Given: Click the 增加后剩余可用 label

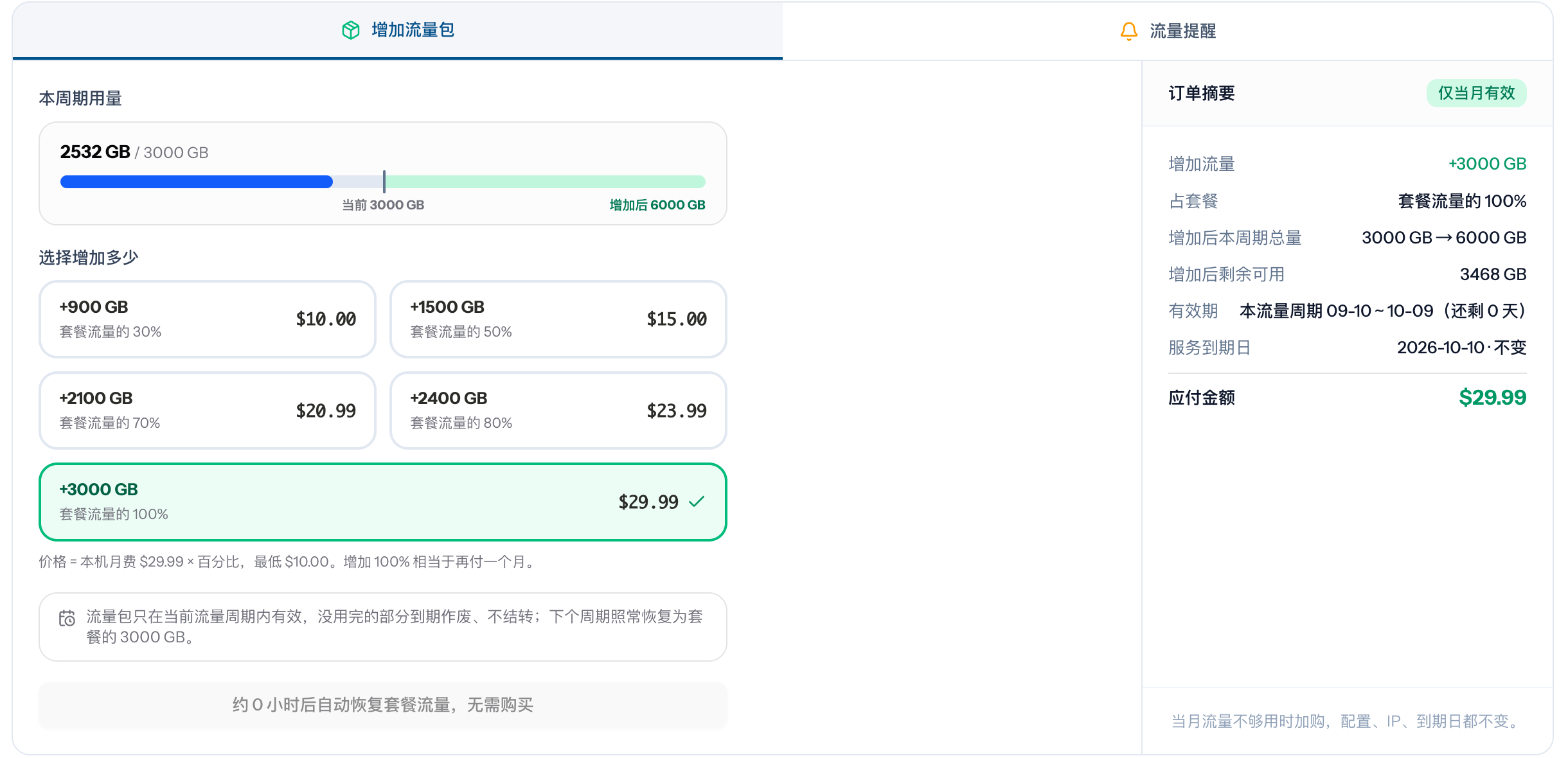Looking at the screenshot, I should [1227, 274].
